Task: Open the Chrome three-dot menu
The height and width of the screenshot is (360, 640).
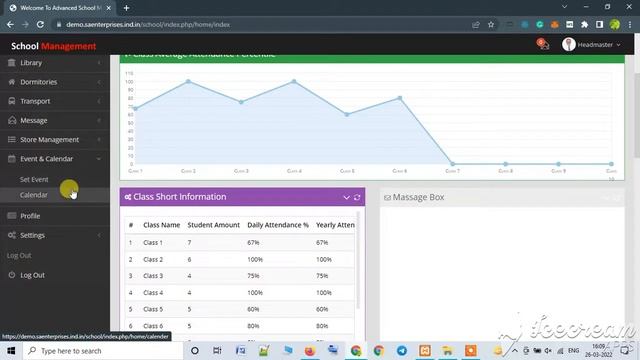Action: click(x=630, y=25)
